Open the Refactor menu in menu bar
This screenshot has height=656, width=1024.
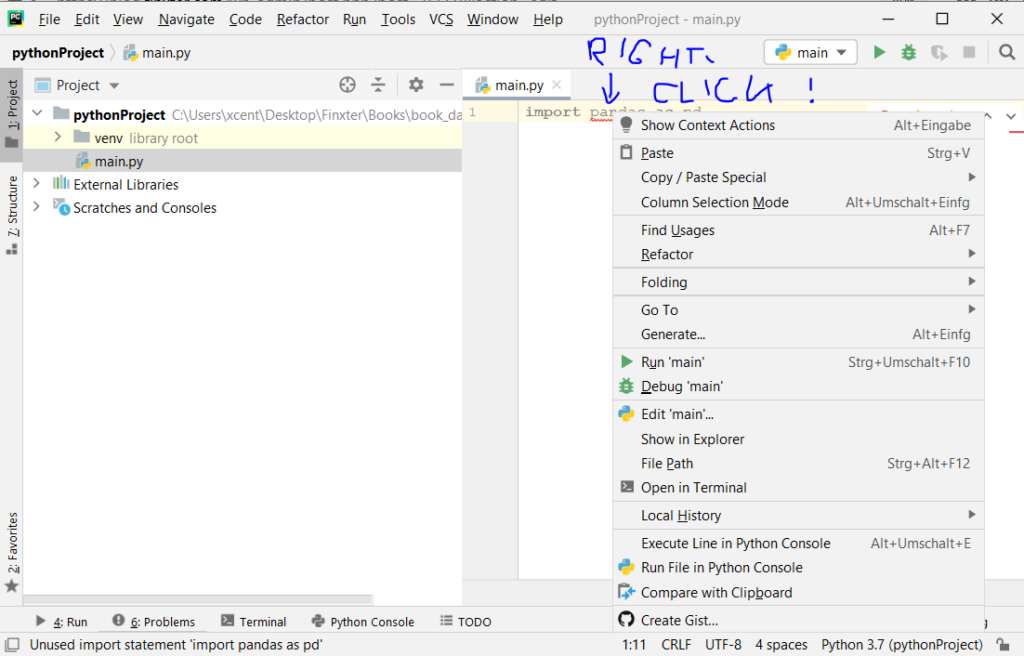[x=302, y=19]
